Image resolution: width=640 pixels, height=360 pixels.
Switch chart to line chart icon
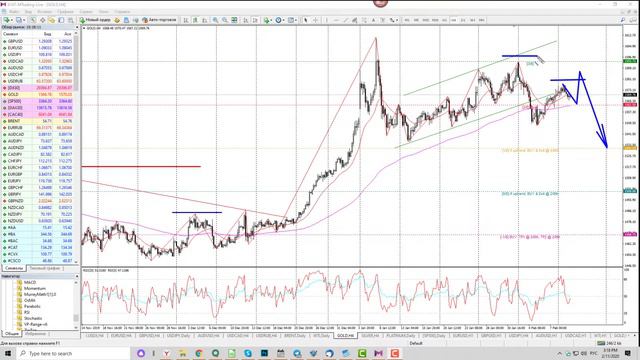204,20
